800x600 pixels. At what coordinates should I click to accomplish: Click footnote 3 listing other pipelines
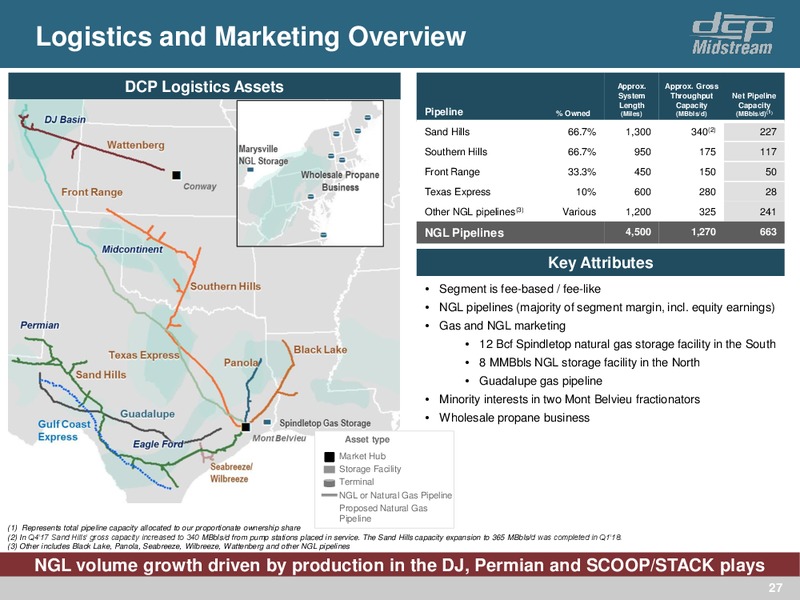pos(179,546)
